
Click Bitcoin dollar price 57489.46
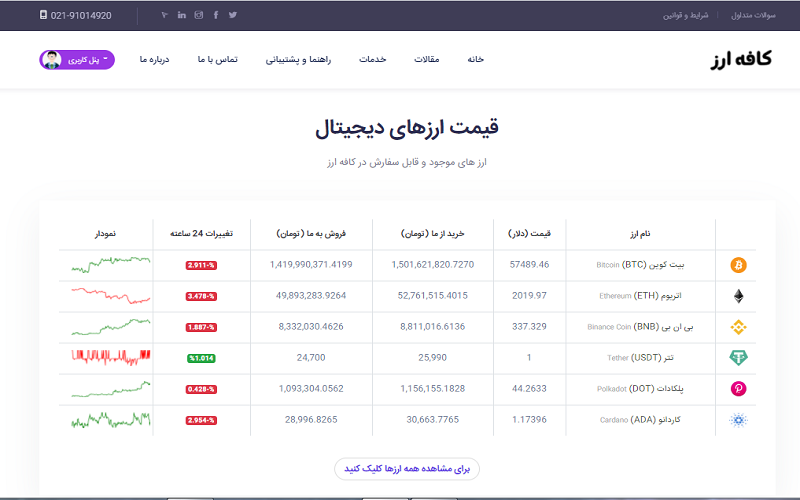click(529, 264)
